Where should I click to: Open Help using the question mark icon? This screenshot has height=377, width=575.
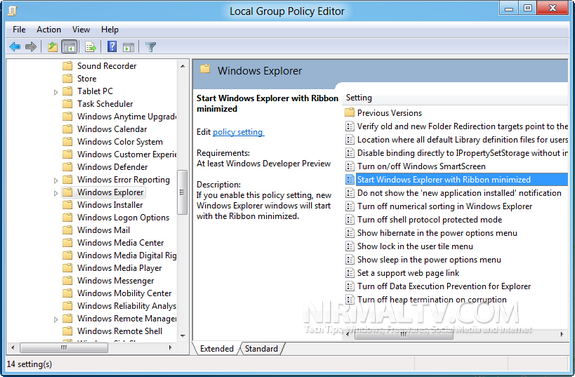click(x=112, y=47)
